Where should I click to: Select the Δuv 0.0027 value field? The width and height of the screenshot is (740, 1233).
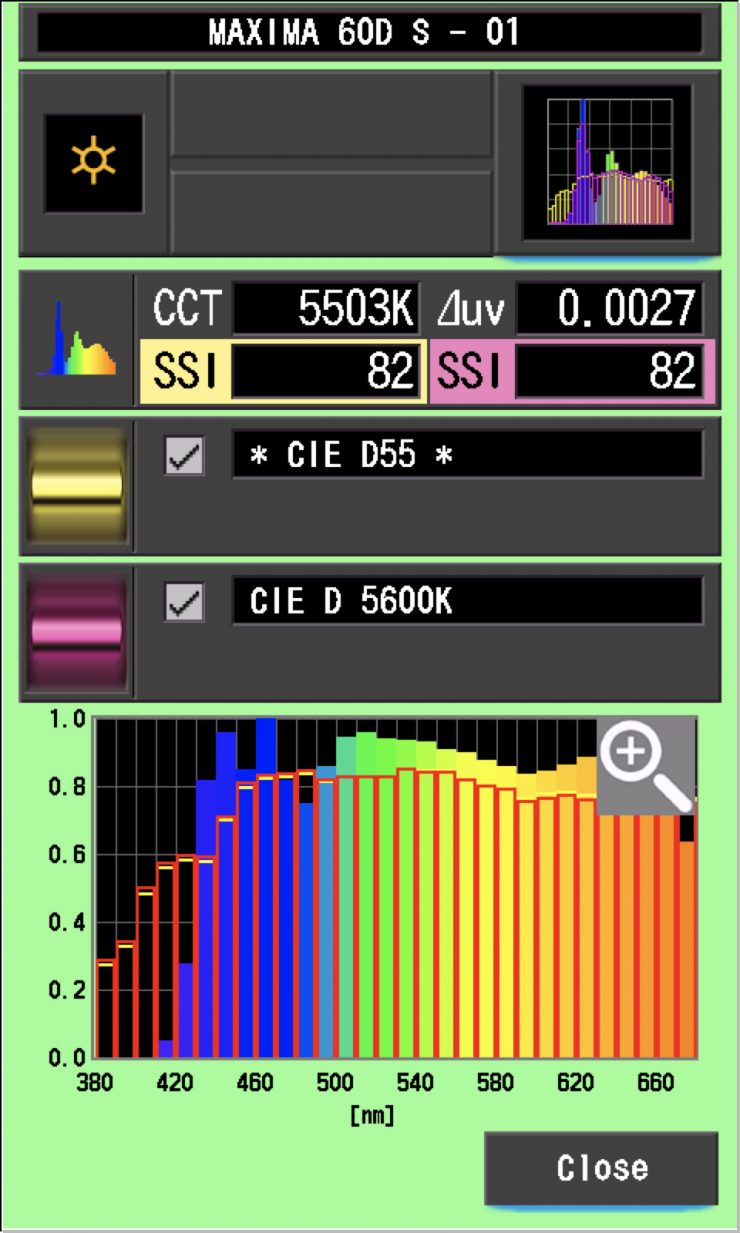pyautogui.click(x=609, y=311)
